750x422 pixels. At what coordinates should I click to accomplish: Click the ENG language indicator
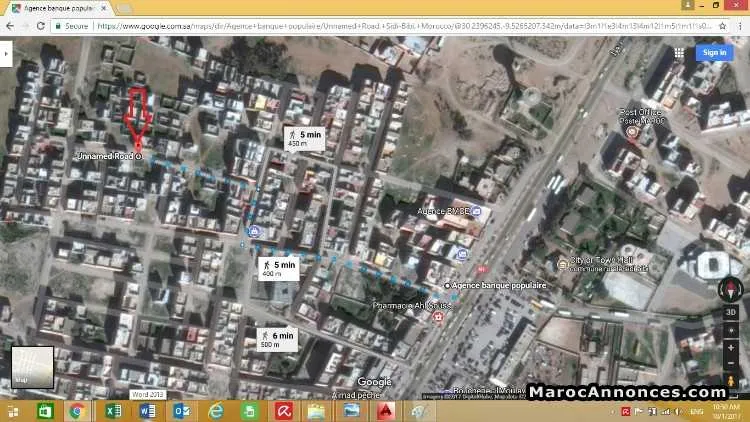coord(696,412)
